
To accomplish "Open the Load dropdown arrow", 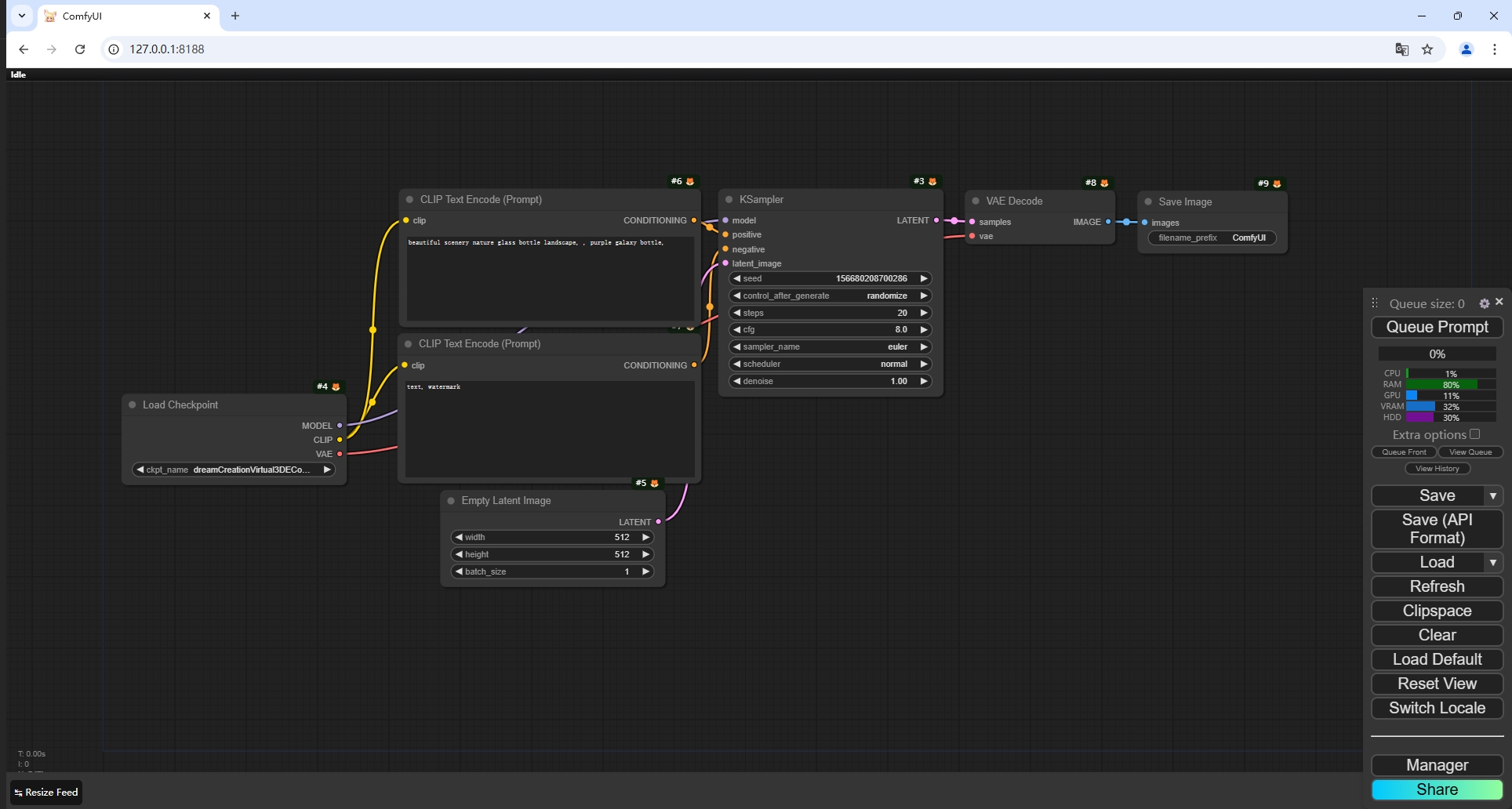I will [1493, 563].
